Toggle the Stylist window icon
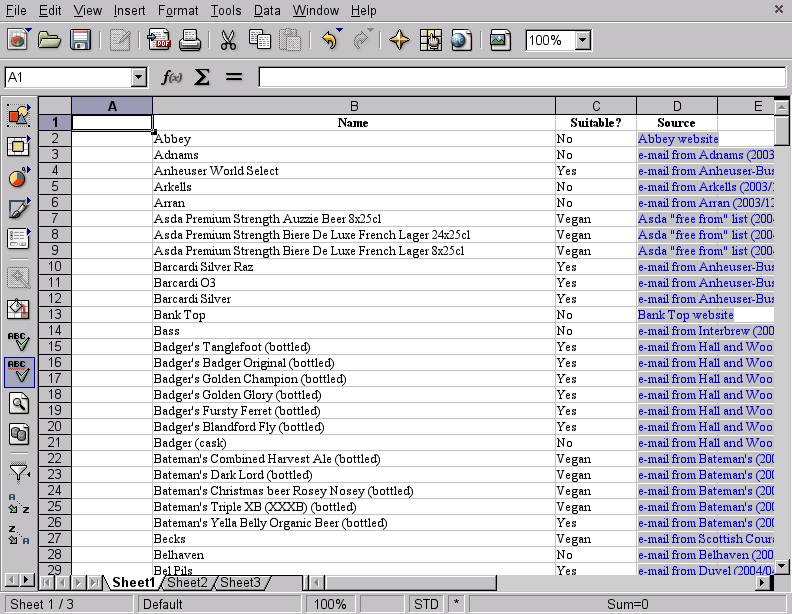The image size is (792, 614). coord(430,40)
